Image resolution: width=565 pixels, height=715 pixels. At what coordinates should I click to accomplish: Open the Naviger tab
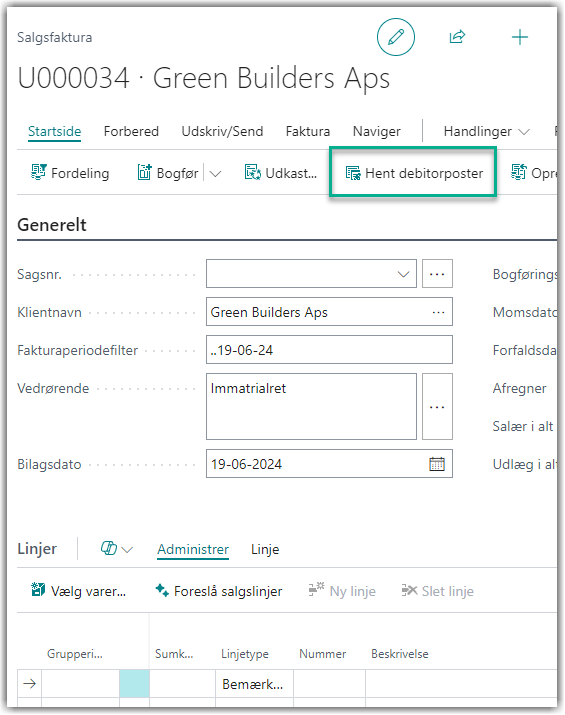tap(377, 132)
